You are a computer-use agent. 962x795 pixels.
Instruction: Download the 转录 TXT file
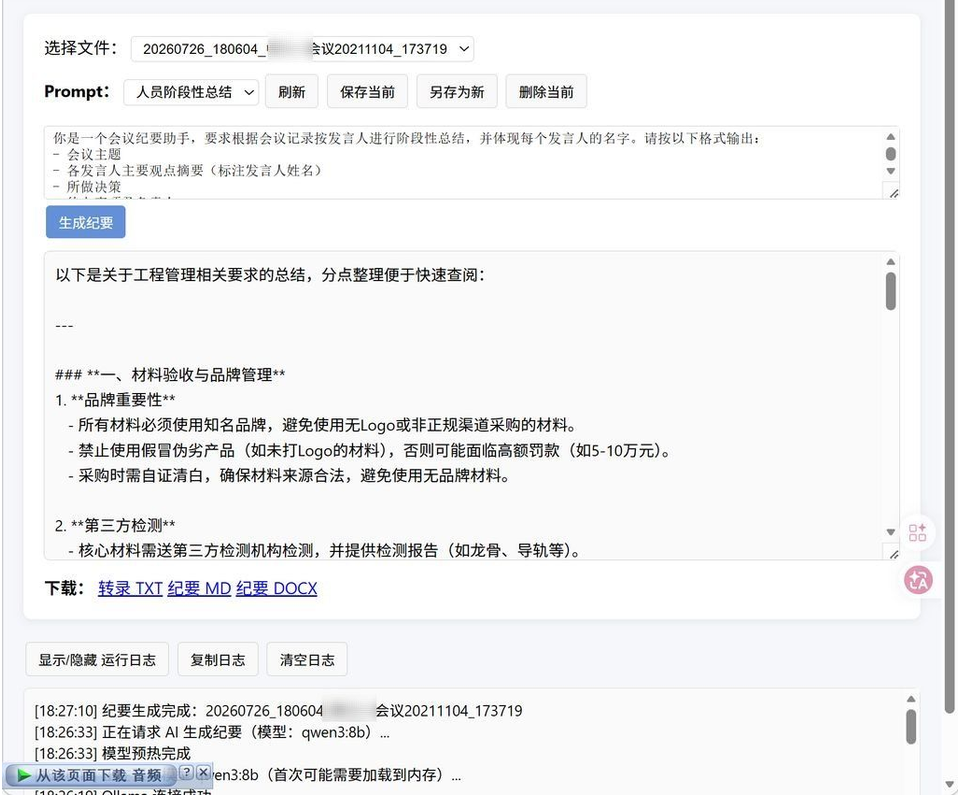tap(130, 588)
